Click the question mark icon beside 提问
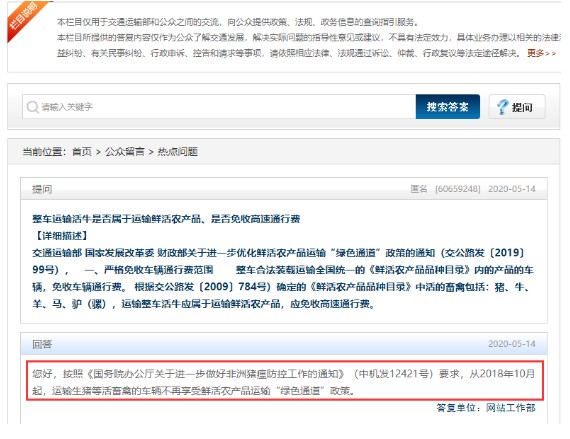 coord(503,107)
